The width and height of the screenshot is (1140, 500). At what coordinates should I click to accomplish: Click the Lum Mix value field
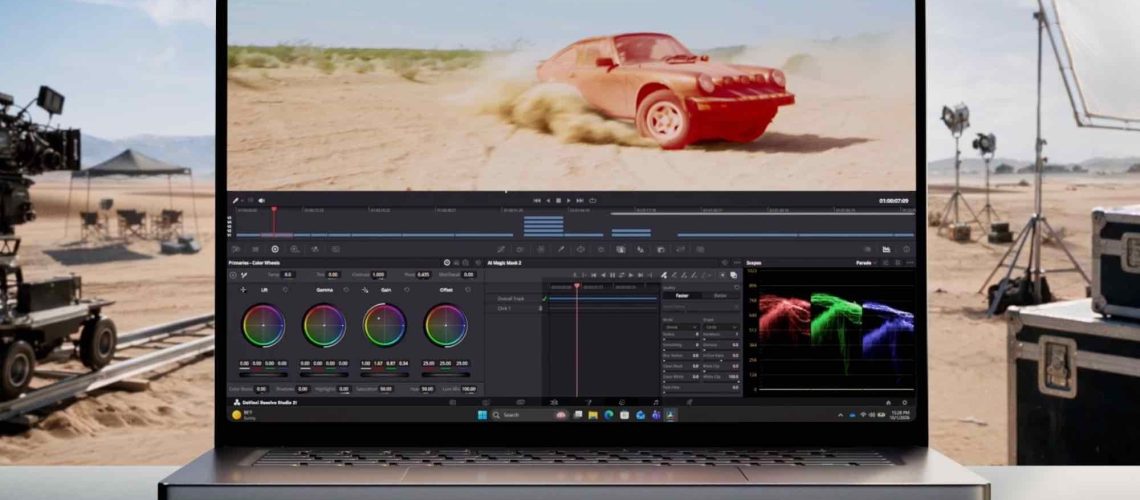468,389
